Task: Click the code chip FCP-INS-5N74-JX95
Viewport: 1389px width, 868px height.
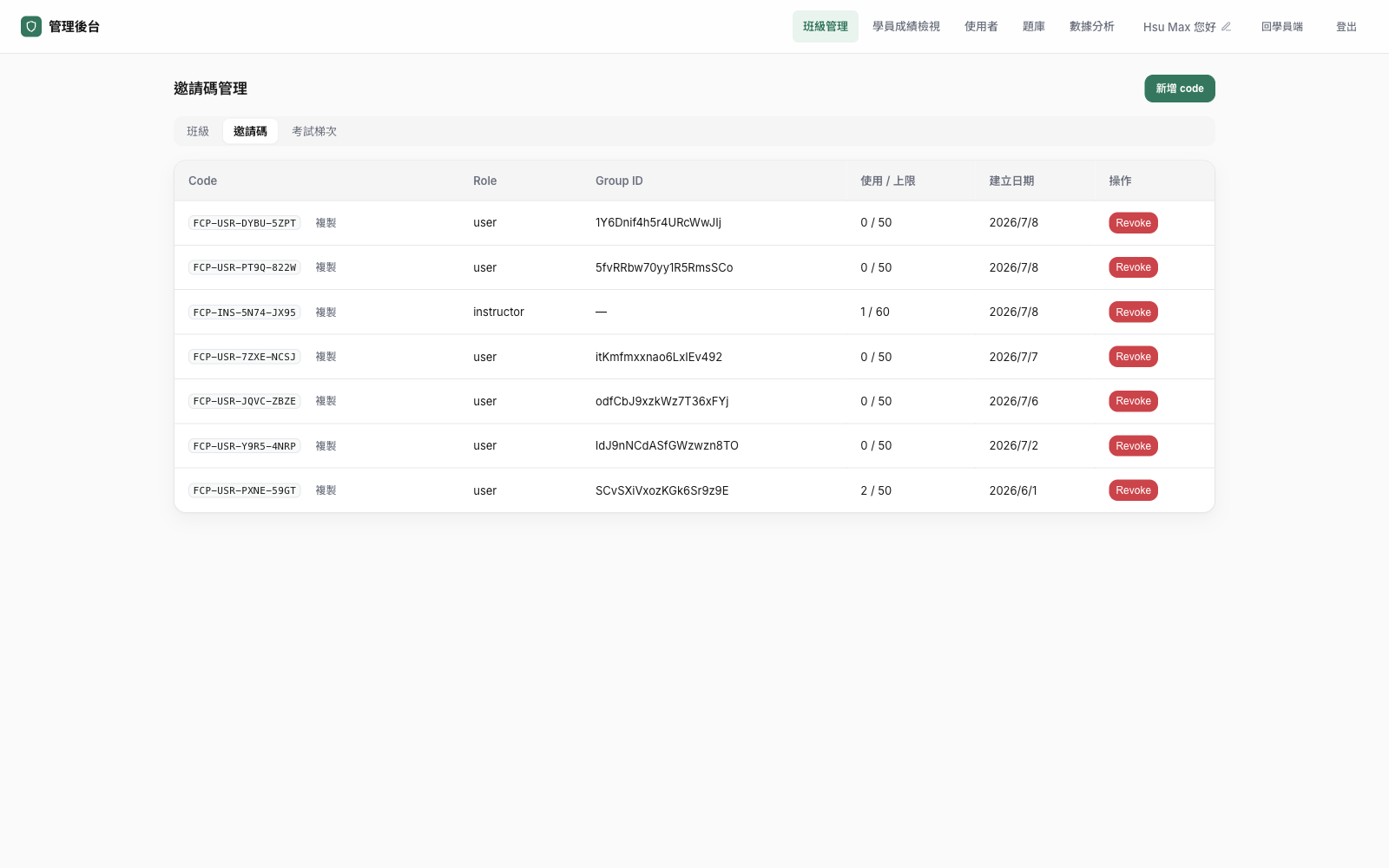Action: click(245, 312)
